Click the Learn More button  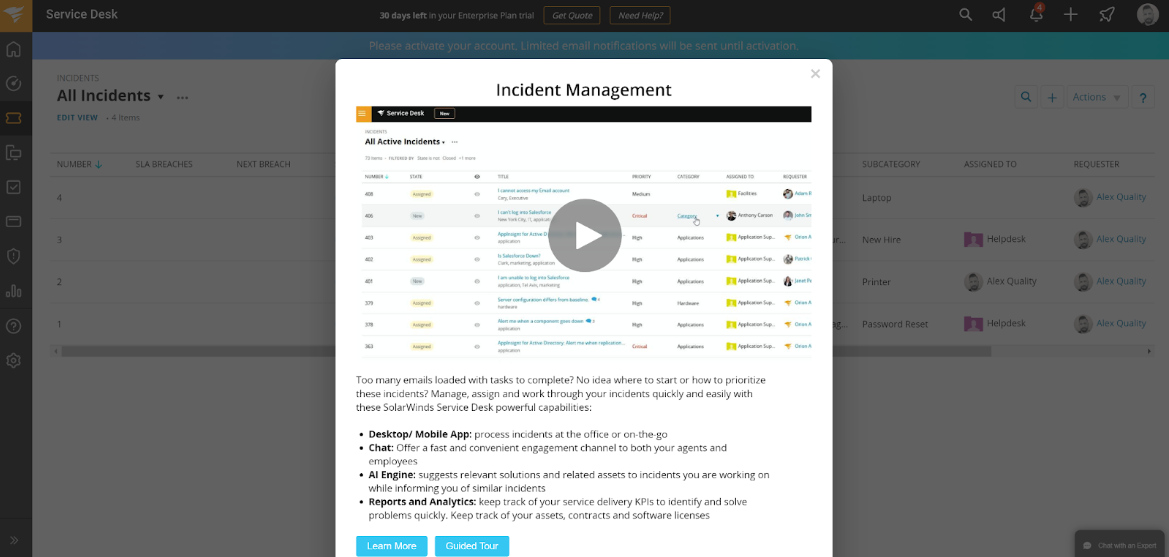tap(391, 546)
